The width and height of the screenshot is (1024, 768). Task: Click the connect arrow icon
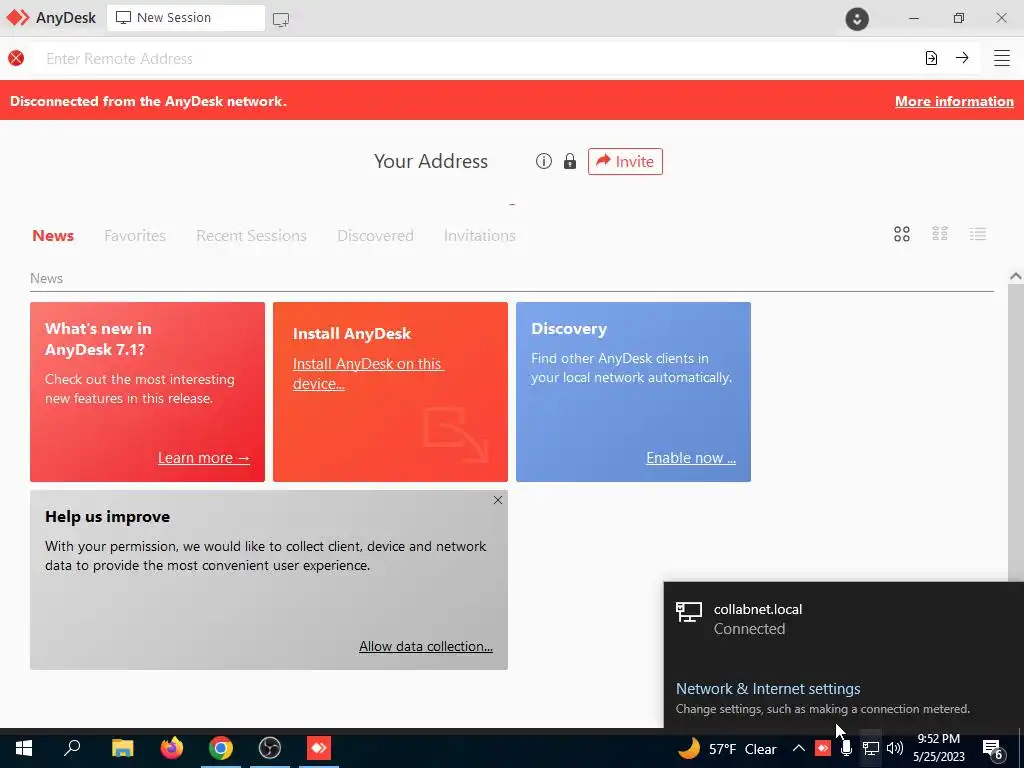[962, 57]
